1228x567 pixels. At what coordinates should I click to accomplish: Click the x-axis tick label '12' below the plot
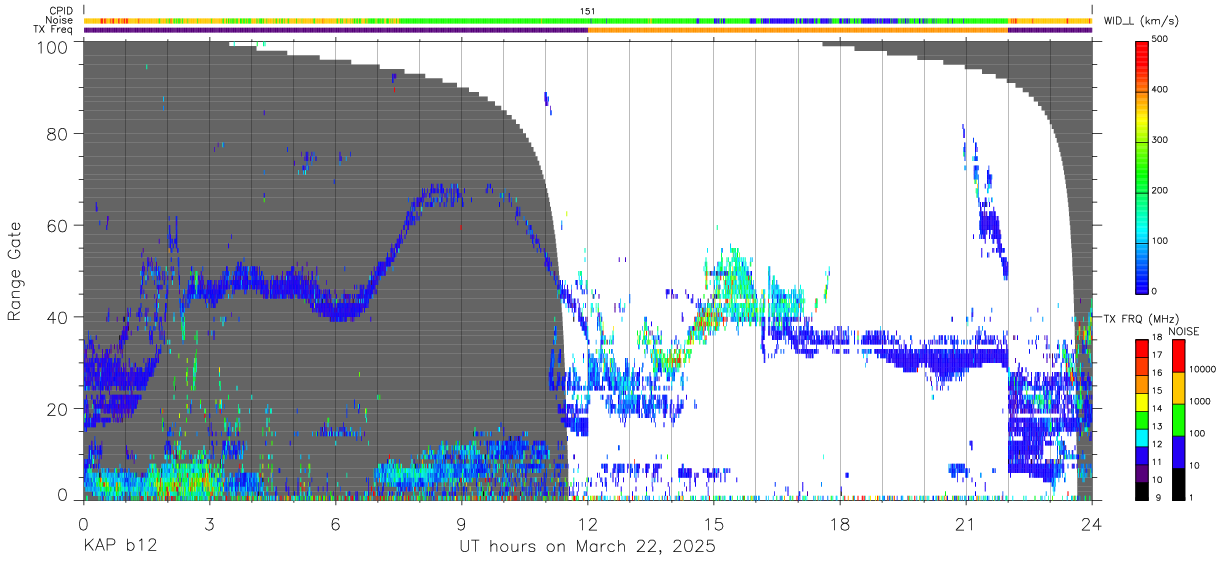(x=587, y=524)
